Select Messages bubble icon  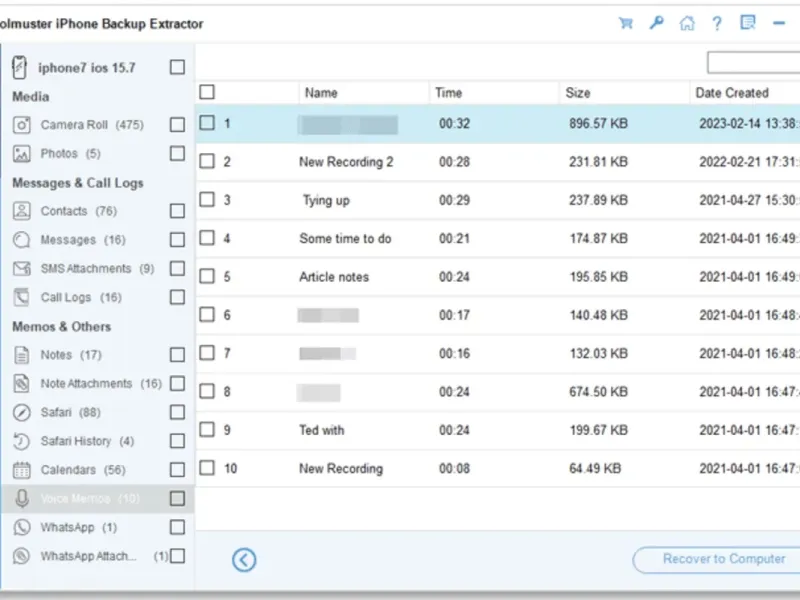[x=21, y=240]
